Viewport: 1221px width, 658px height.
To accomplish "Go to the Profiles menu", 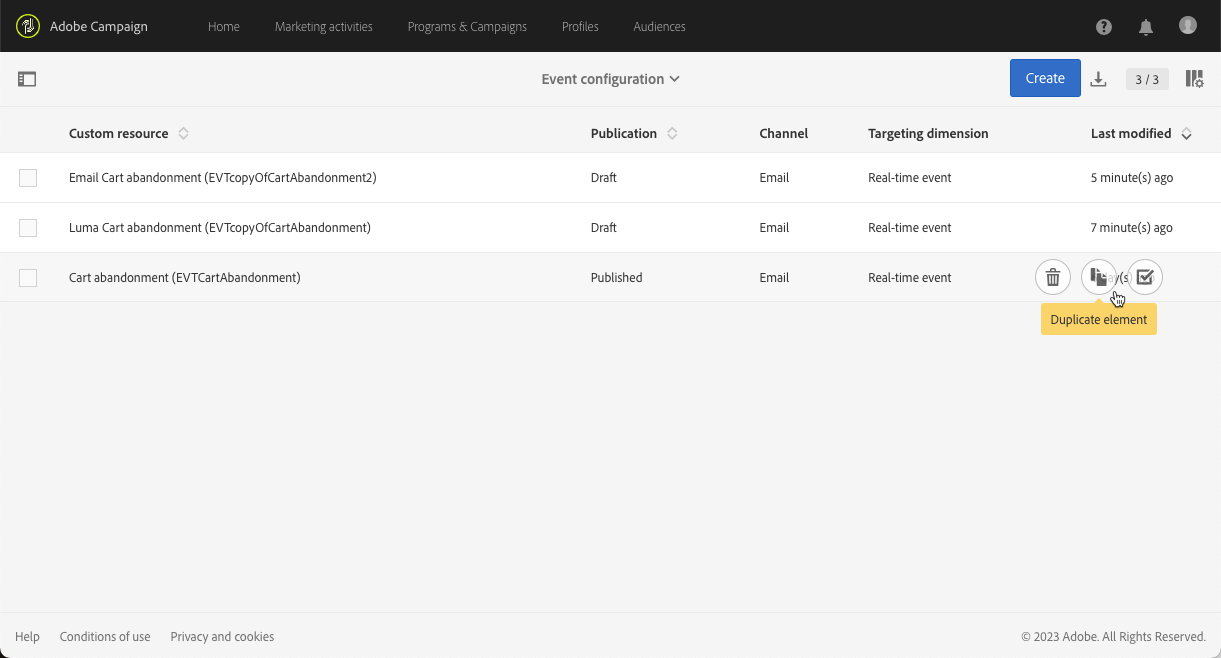I will tap(580, 27).
